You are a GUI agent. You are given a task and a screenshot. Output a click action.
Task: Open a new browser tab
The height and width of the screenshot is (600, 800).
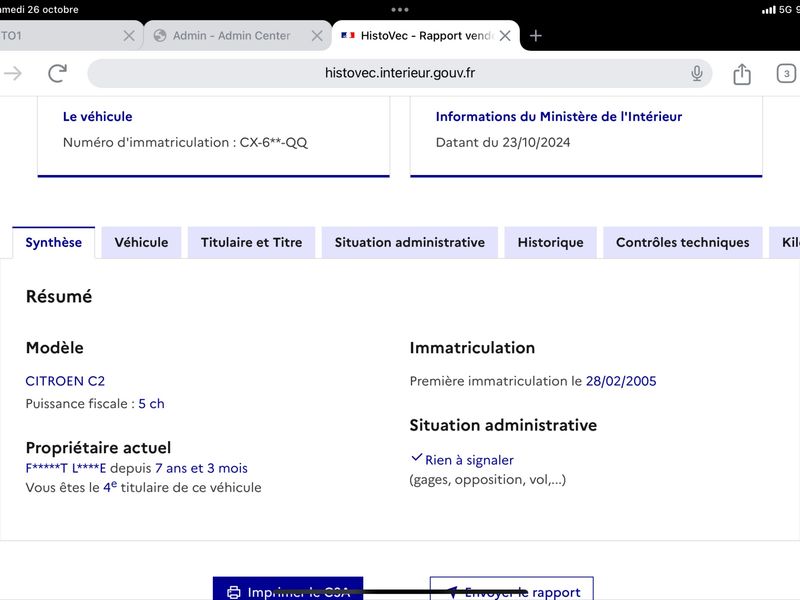click(536, 36)
